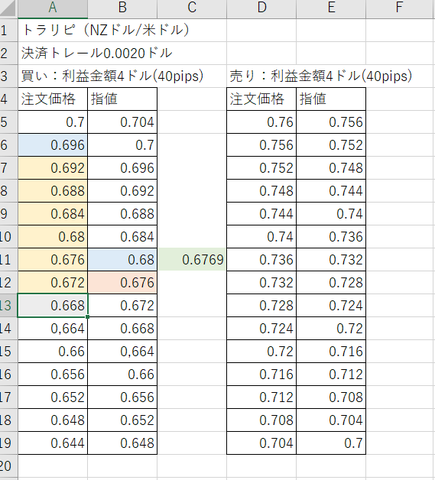Select cell E7 with 0.748

click(331, 168)
